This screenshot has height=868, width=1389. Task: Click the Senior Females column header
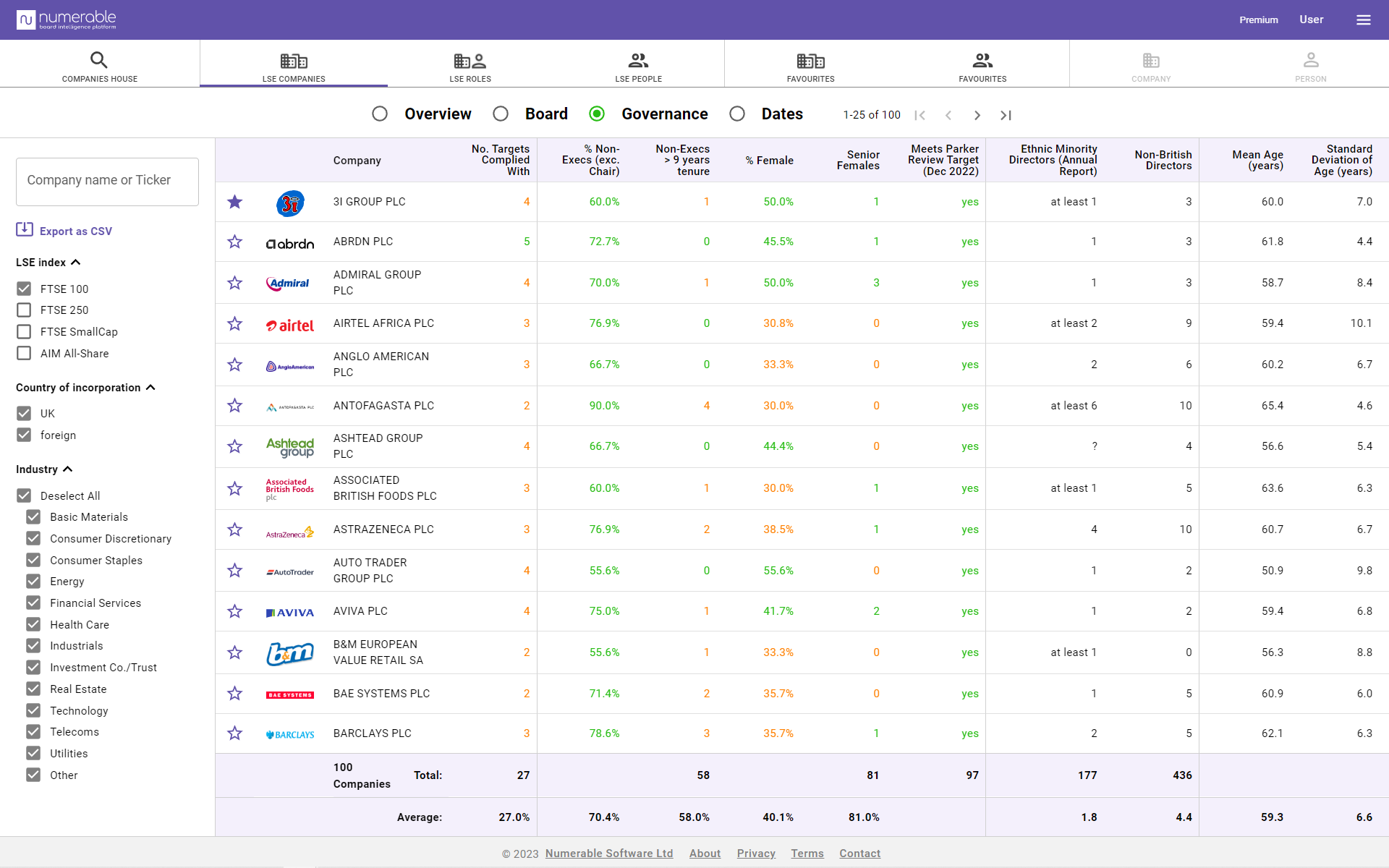[858, 160]
